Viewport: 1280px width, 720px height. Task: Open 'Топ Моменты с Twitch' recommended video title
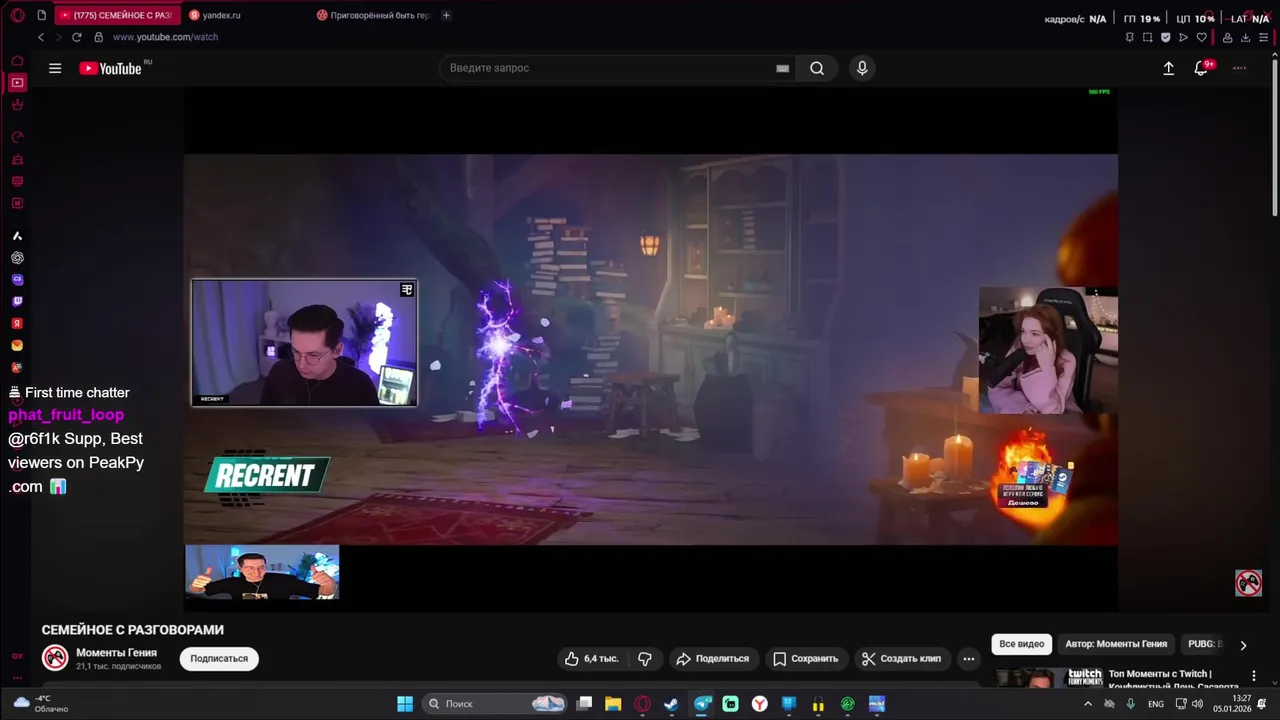(x=1173, y=680)
